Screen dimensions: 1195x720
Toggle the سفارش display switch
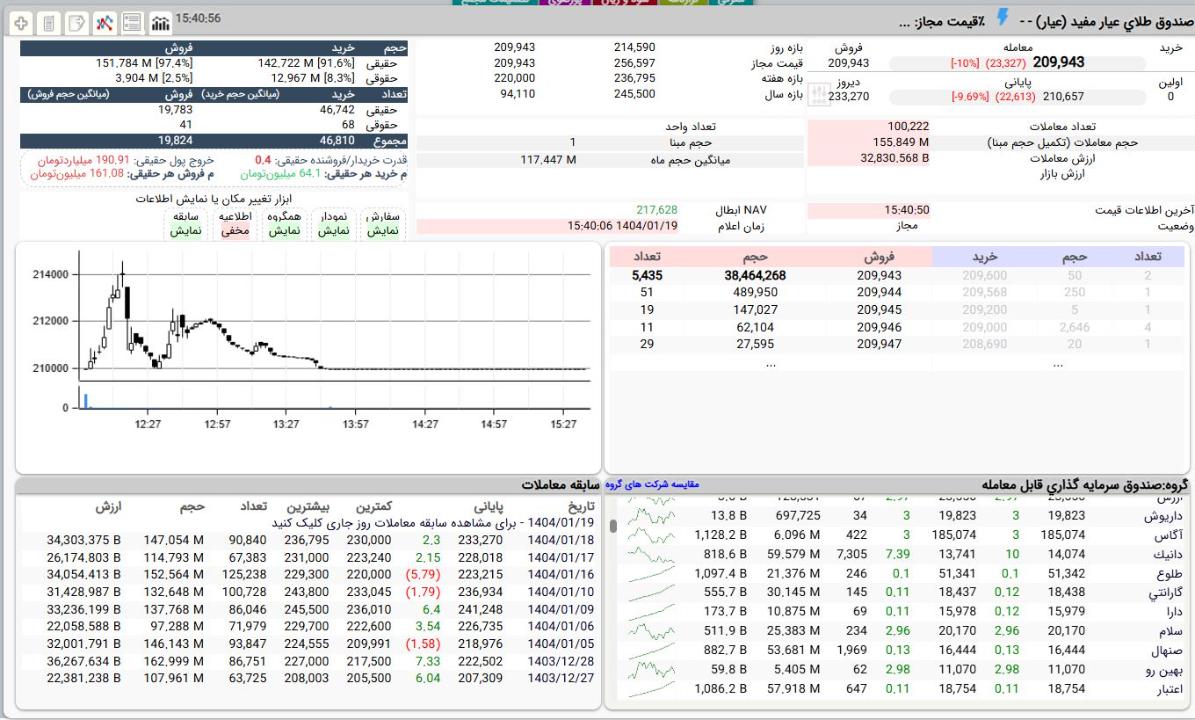pos(383,224)
